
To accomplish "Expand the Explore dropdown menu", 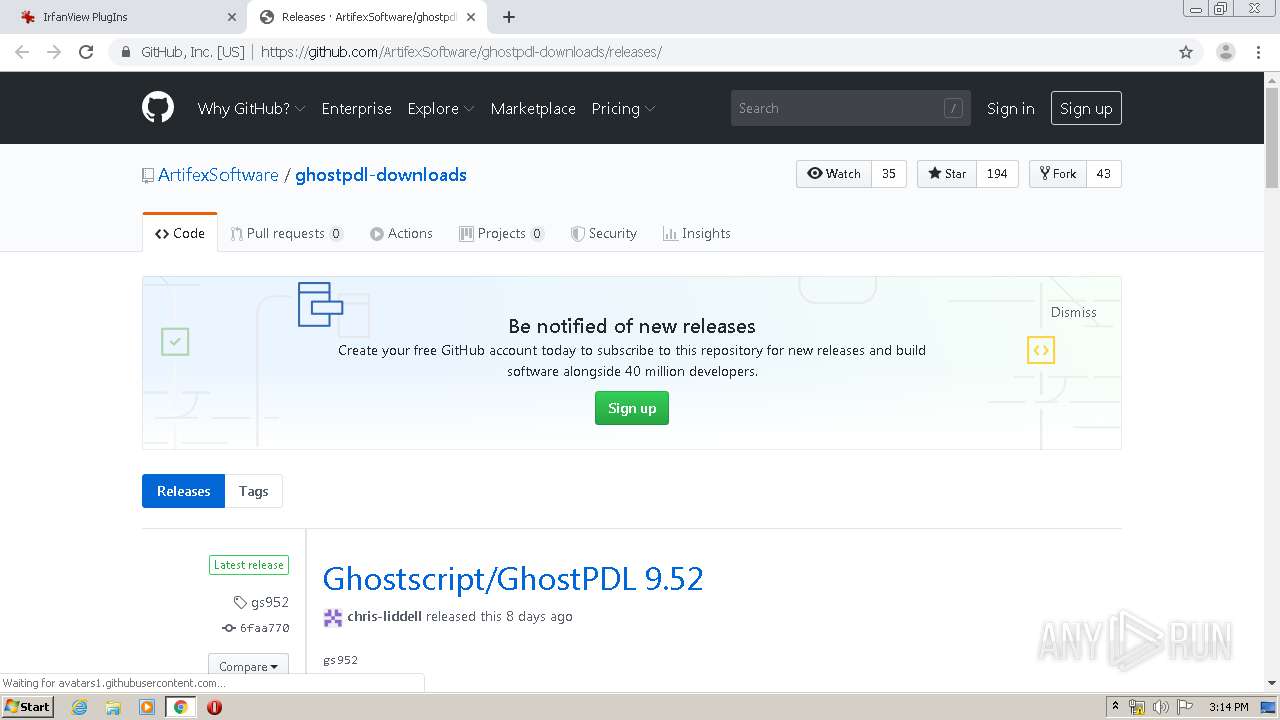I will (441, 108).
